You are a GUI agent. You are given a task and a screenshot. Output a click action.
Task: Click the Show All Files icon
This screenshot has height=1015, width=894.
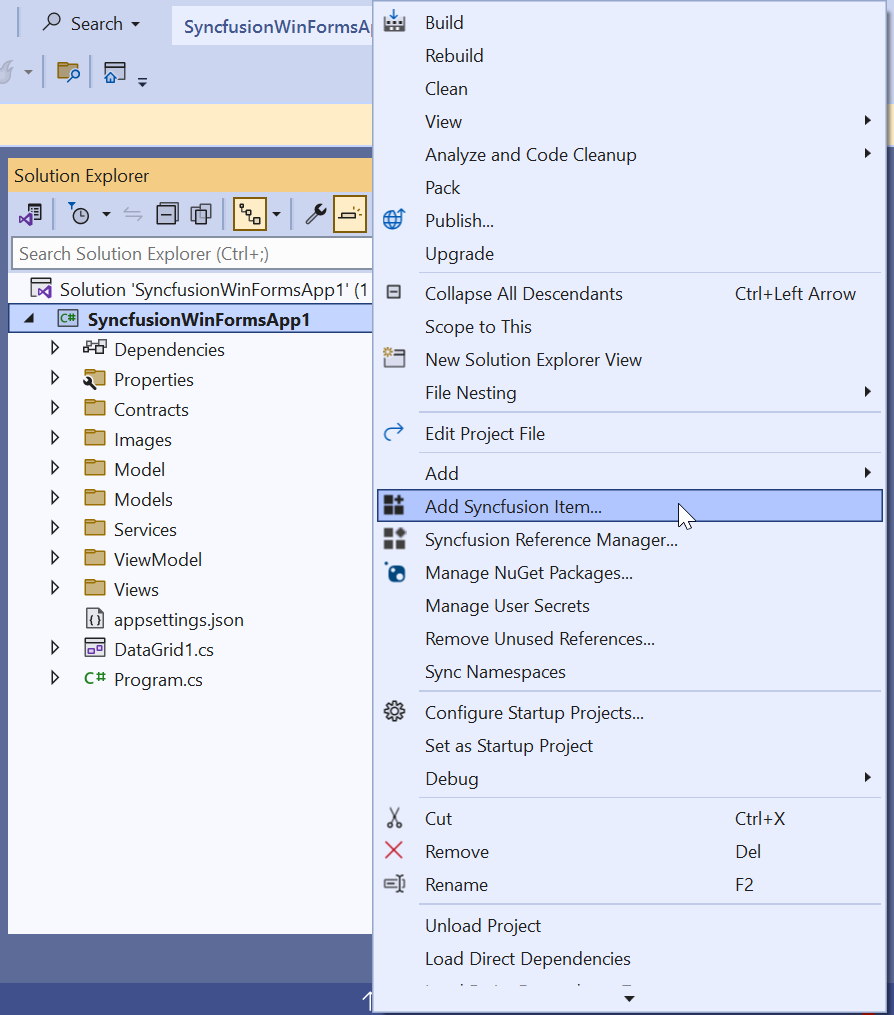click(202, 214)
